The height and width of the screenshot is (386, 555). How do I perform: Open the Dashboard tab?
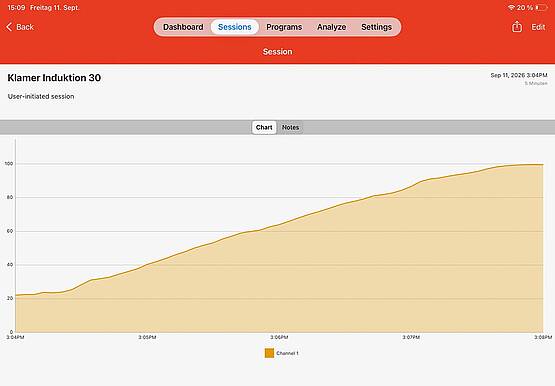coord(183,27)
